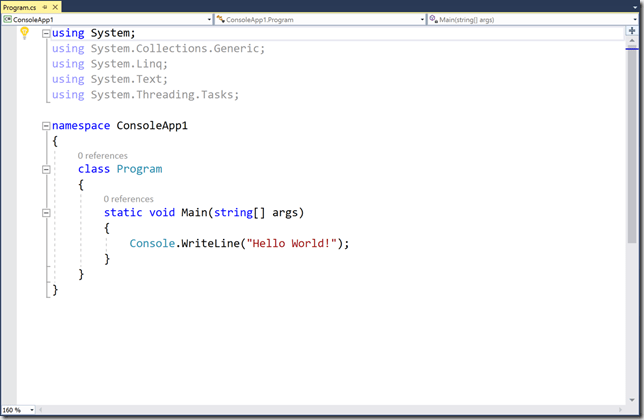Viewport: 644px width, 420px height.
Task: Click the lightbulb quick actions icon
Action: pyautogui.click(x=25, y=33)
